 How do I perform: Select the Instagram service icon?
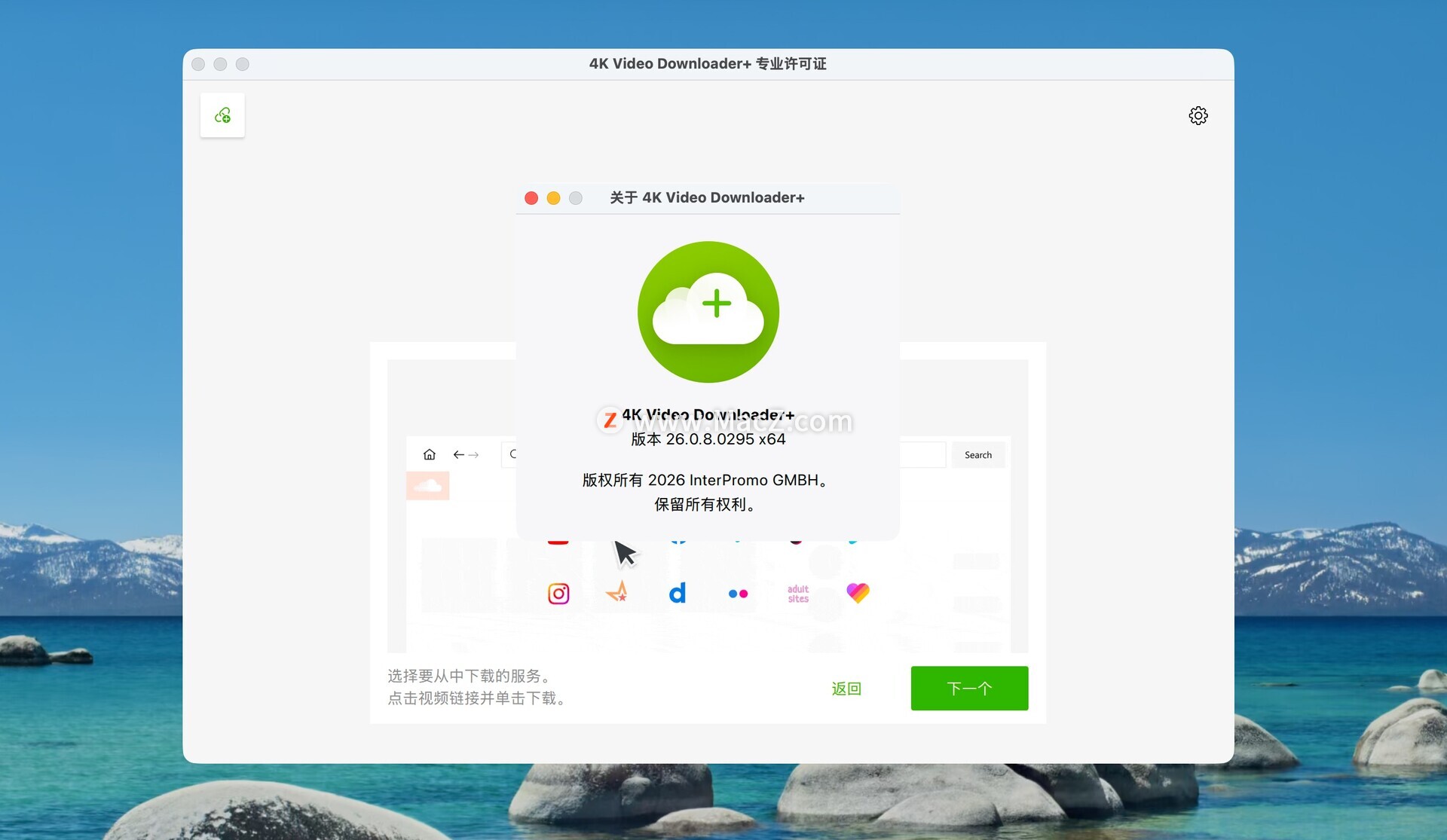558,594
